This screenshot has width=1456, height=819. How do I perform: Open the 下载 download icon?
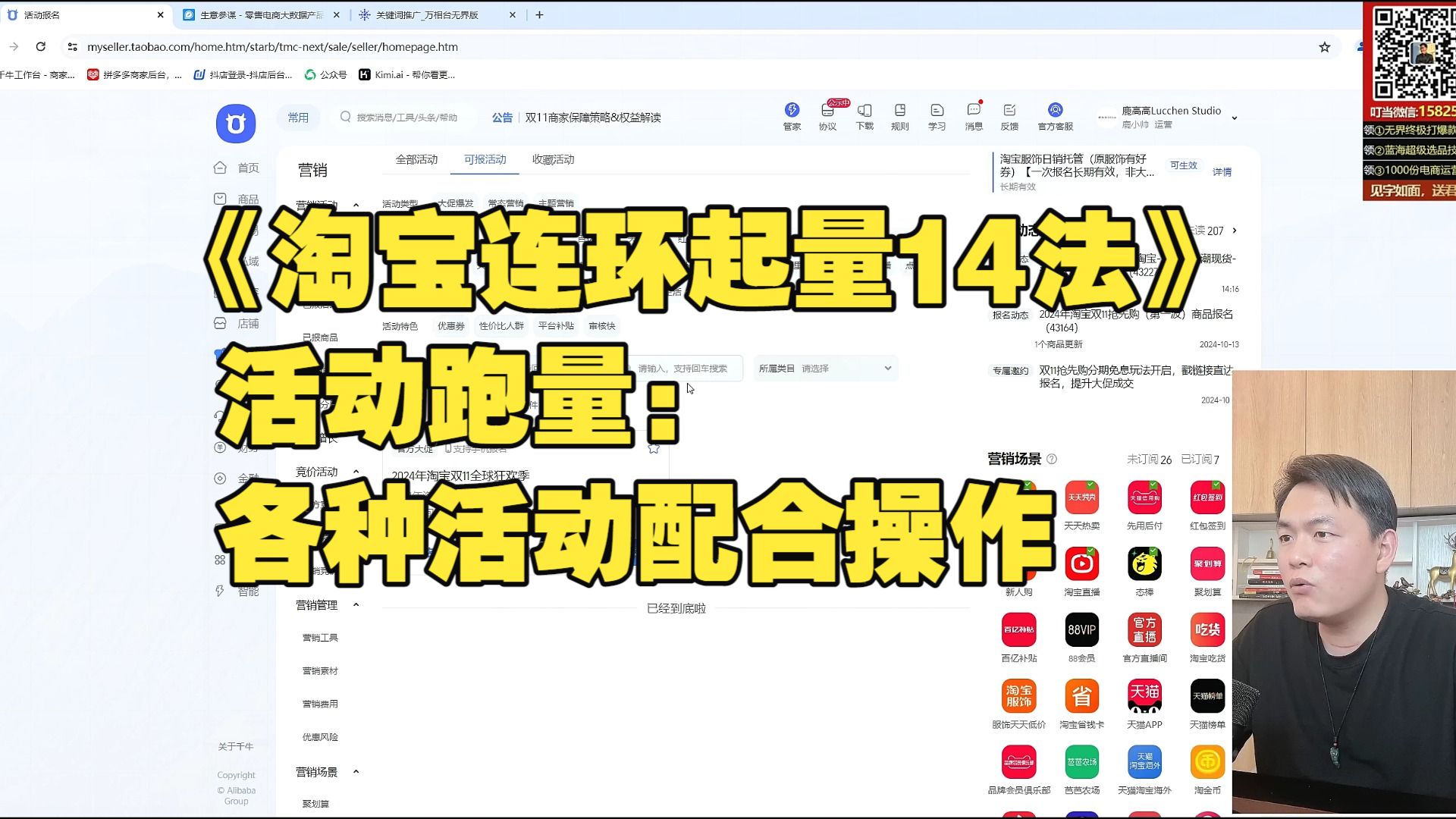coord(864,117)
